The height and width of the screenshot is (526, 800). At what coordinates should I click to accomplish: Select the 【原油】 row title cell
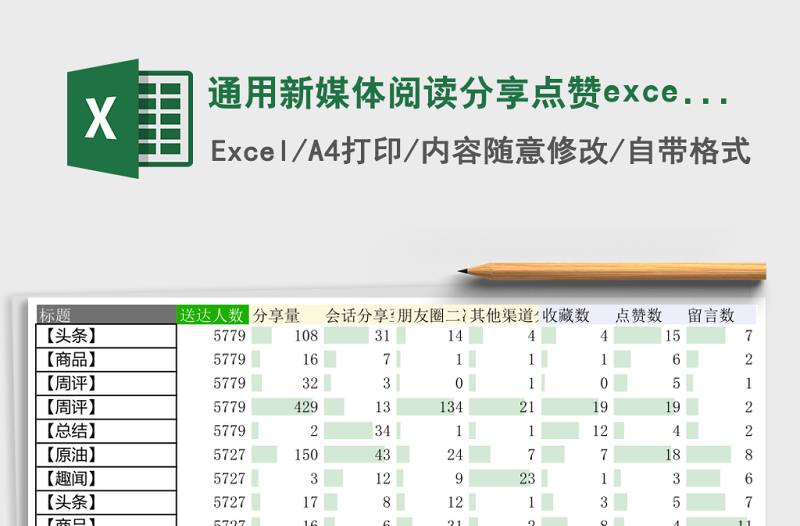point(106,454)
